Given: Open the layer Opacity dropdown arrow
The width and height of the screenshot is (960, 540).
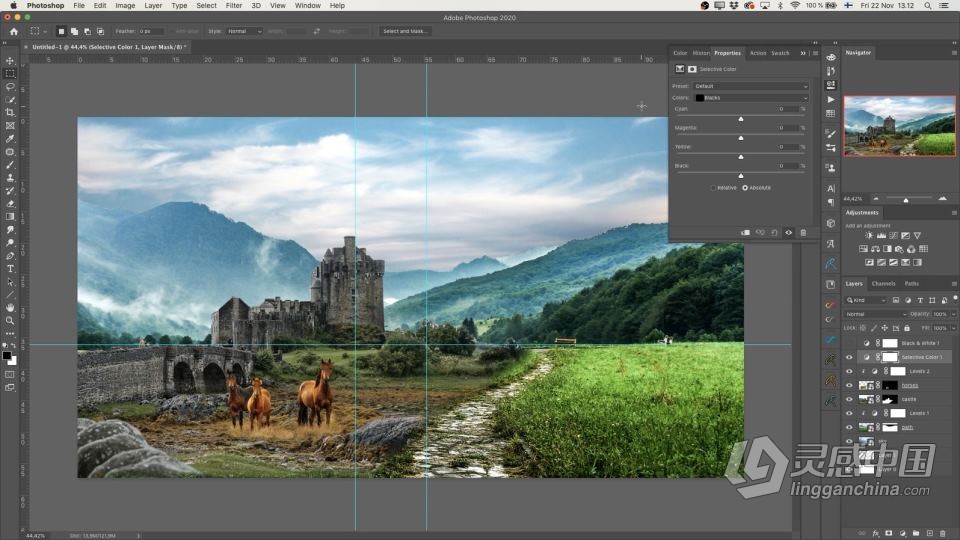Looking at the screenshot, I should tap(953, 314).
